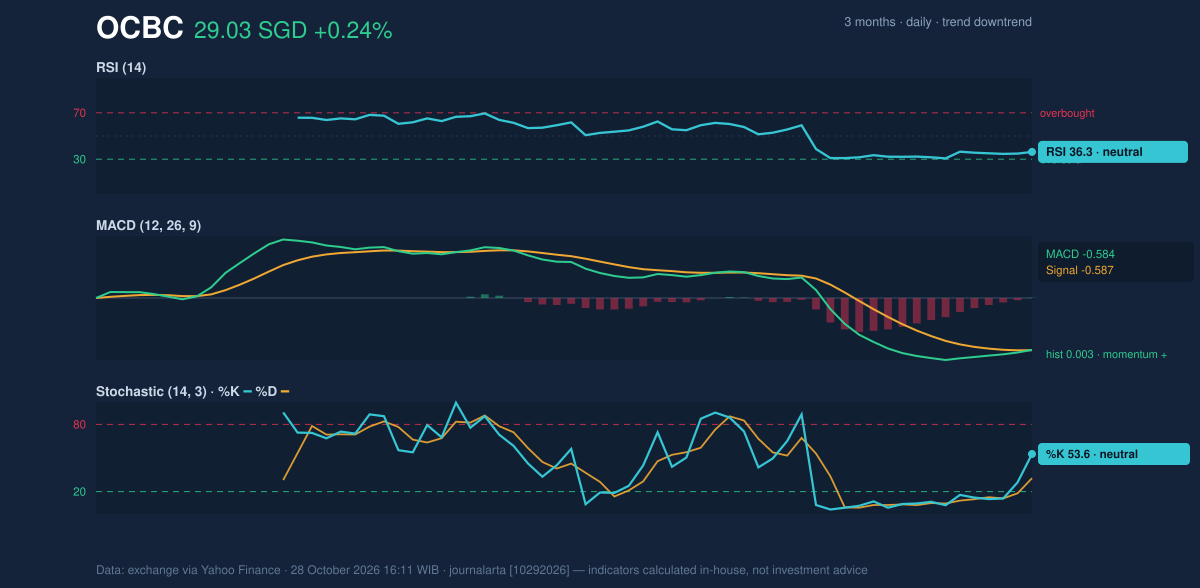Click the Stochastic 20 axis label
This screenshot has width=1200, height=588.
79,492
